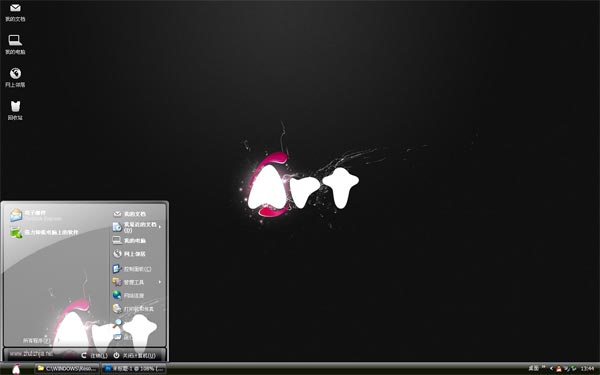This screenshot has width=600, height=375.
Task: Click the 13:44 taskbar clock
Action: (x=587, y=368)
